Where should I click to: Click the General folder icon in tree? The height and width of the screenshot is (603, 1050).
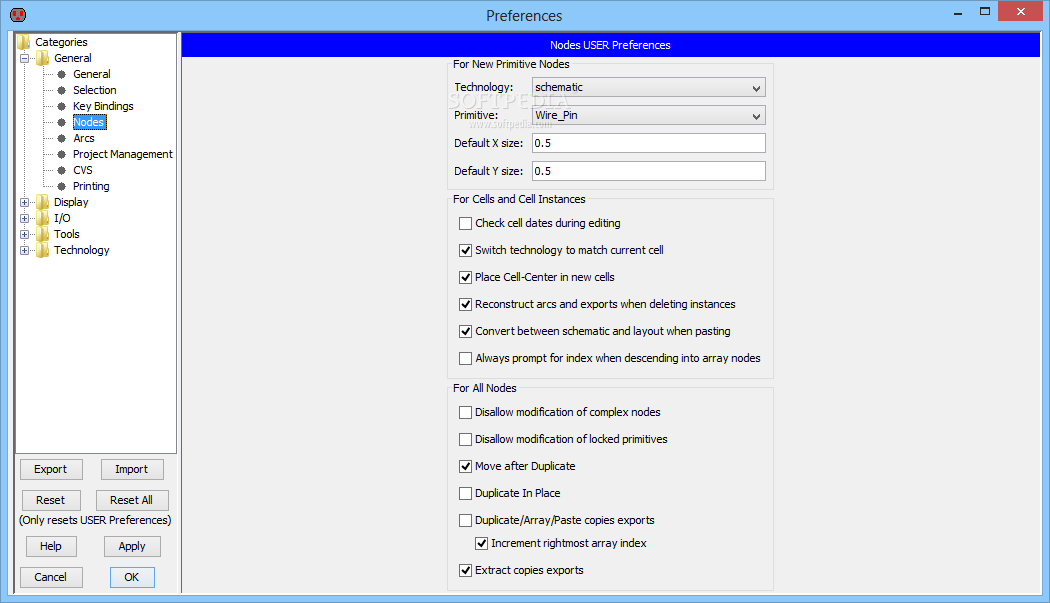tap(43, 58)
